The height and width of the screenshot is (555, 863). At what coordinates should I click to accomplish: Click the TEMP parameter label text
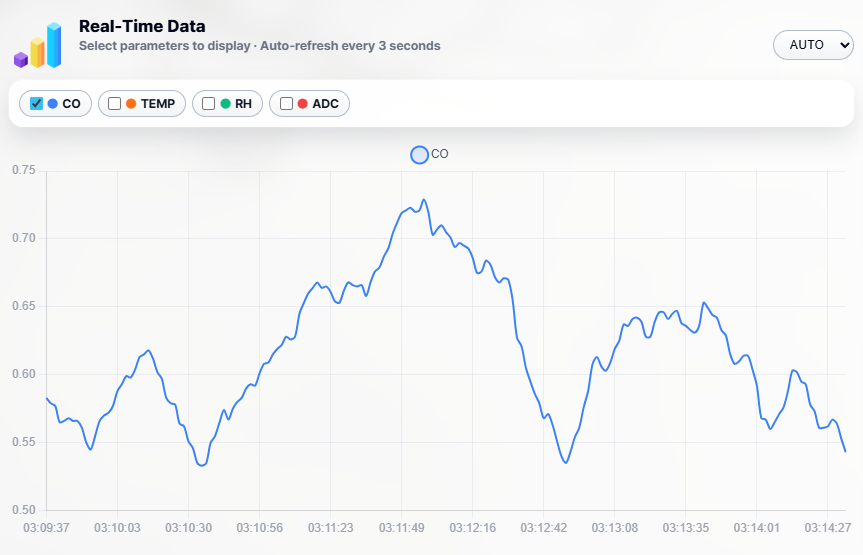coord(158,104)
